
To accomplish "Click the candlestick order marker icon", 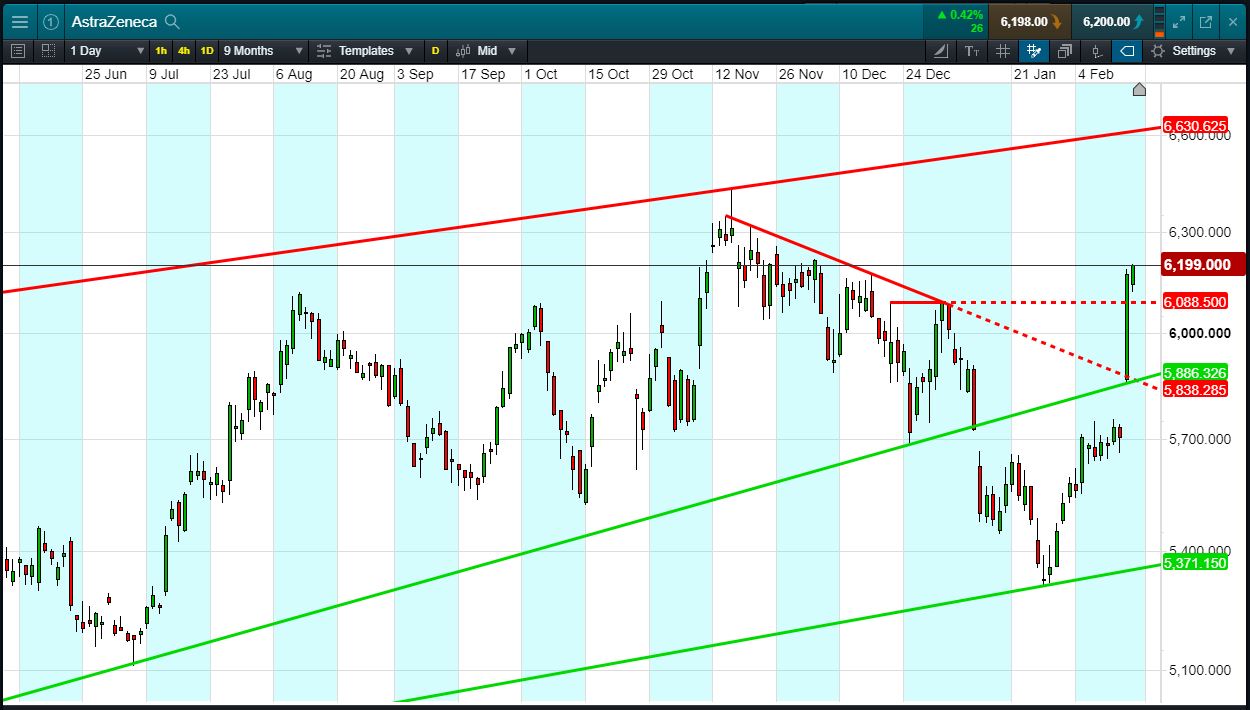I will [1097, 50].
